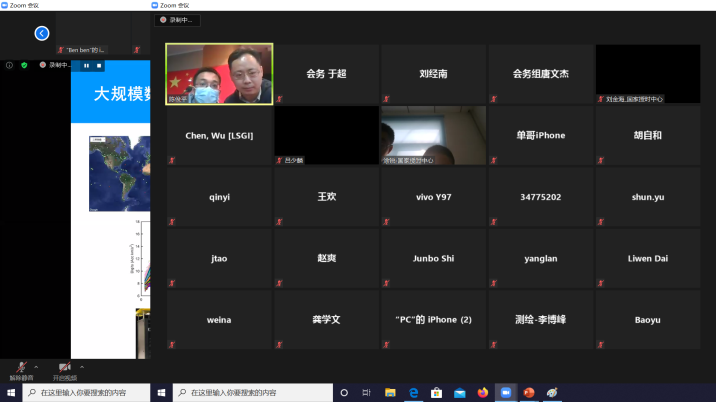Image resolution: width=716 pixels, height=402 pixels.
Task: Expand video options arrow beside camera
Action: tap(81, 366)
